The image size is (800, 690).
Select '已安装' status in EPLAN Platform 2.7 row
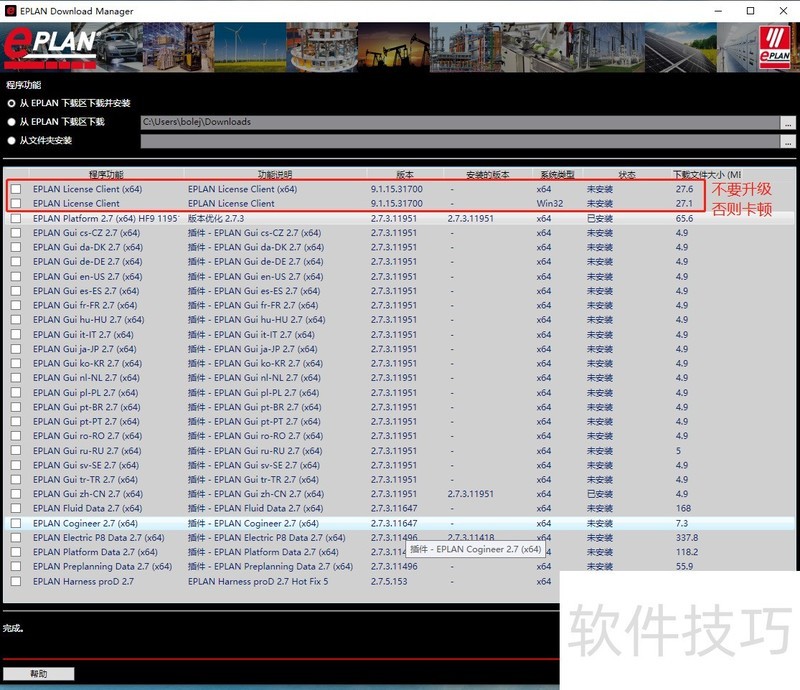599,218
